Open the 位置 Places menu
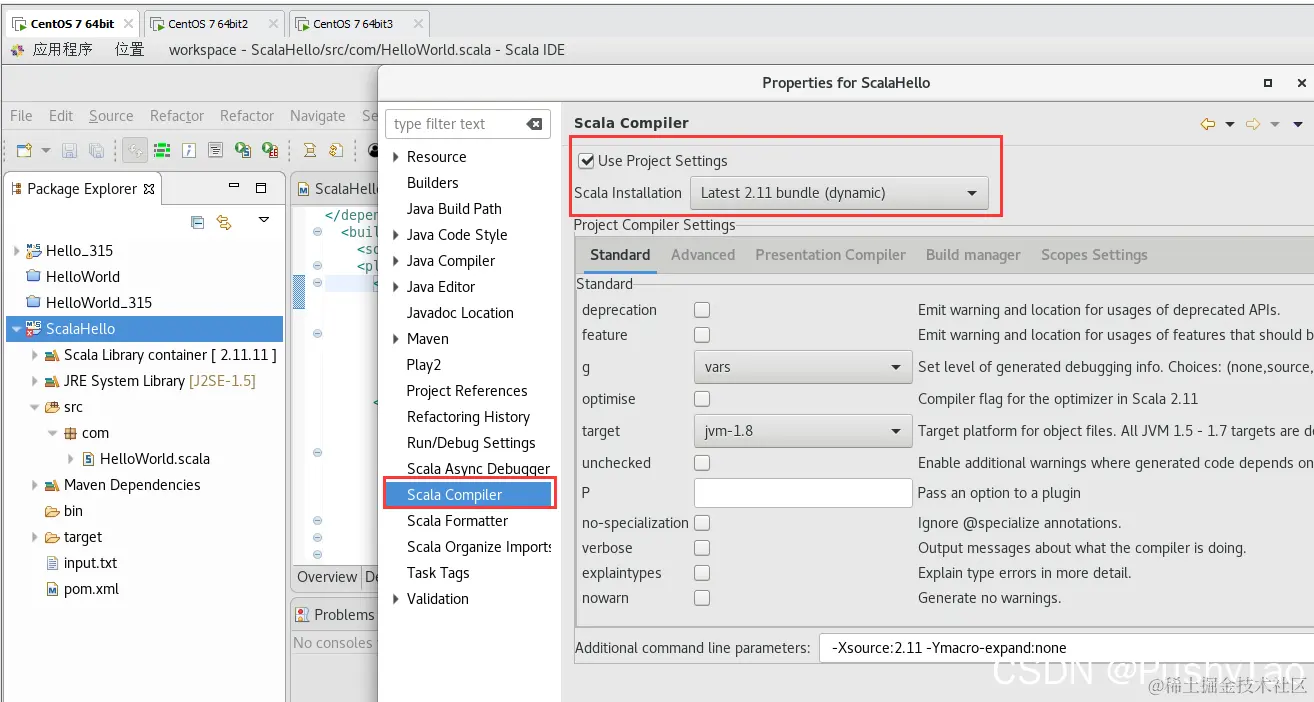This screenshot has width=1314, height=702. point(130,49)
